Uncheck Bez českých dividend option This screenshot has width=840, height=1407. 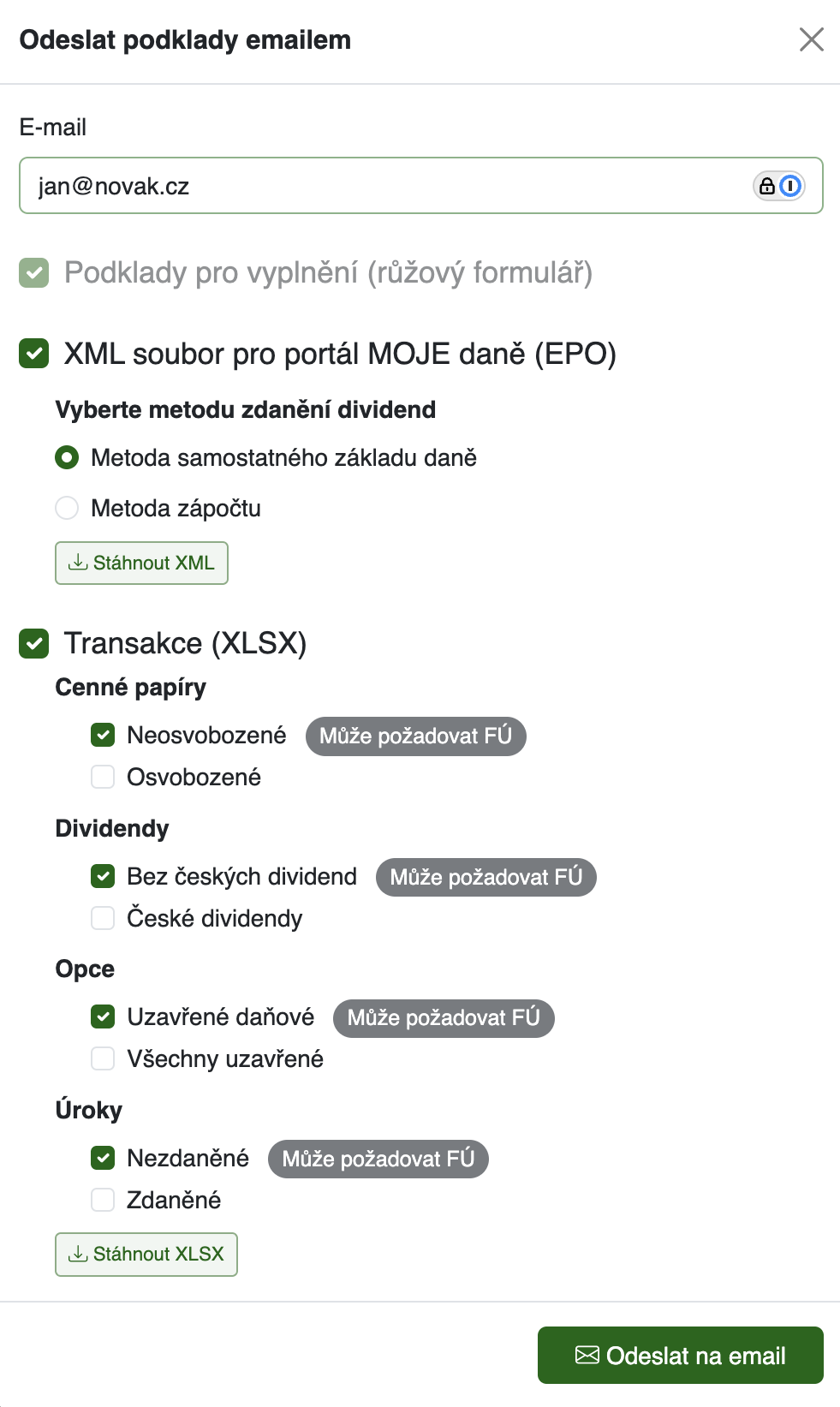point(103,876)
